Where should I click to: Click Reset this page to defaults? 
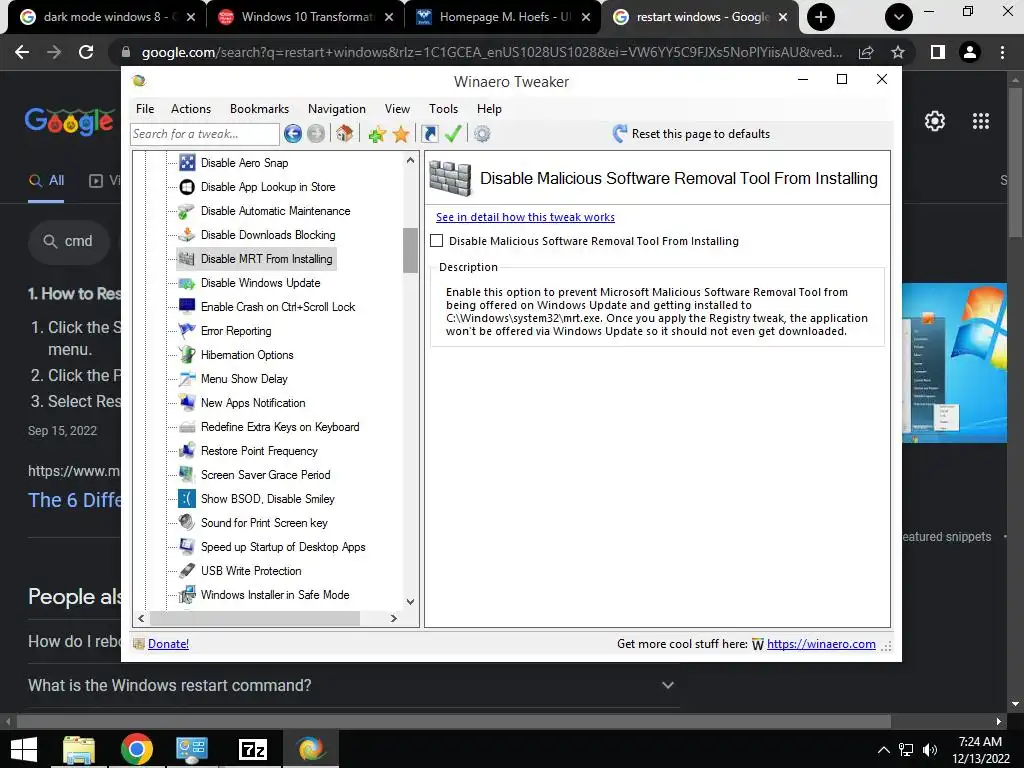pos(692,134)
